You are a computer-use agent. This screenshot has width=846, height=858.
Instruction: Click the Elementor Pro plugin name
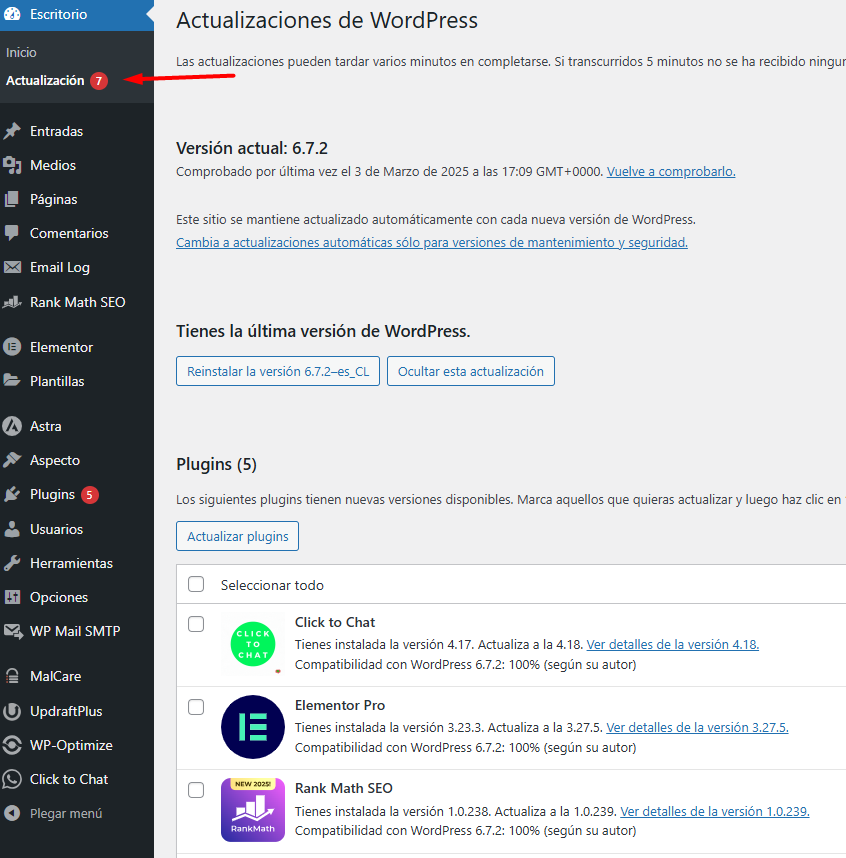(340, 705)
